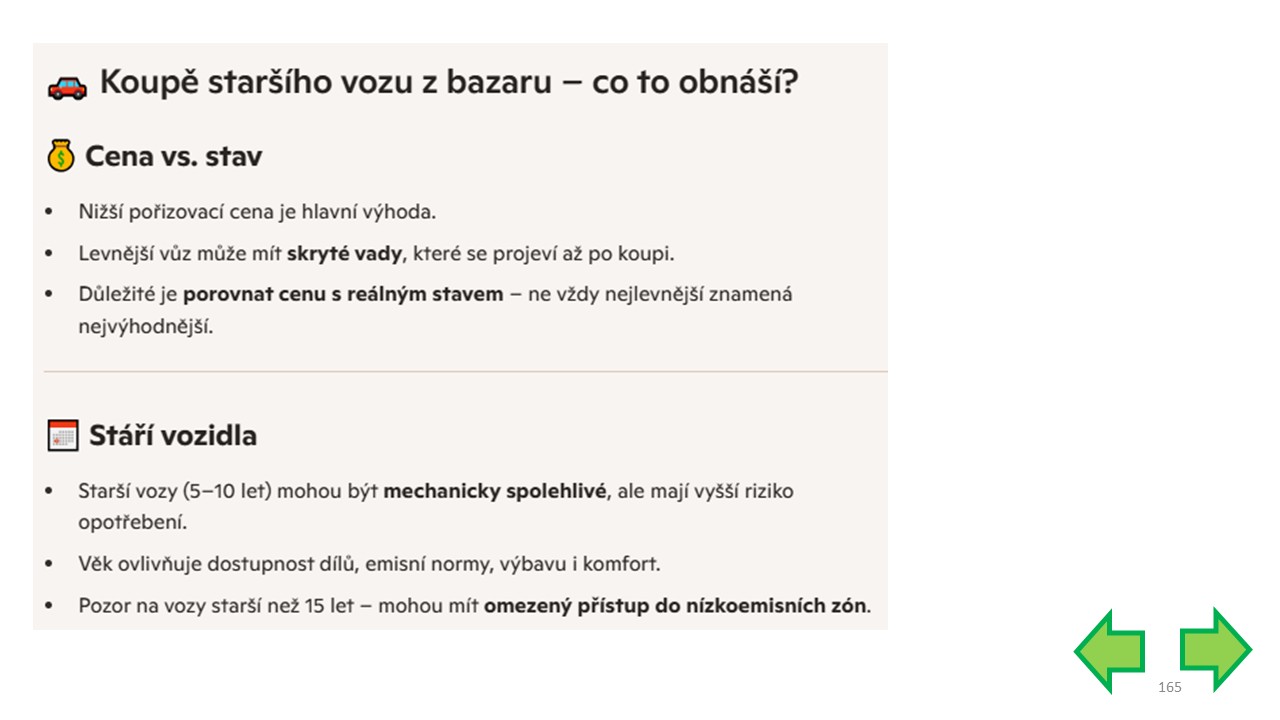Click the bullet starting with Věk ovlivňuje dostupnost dílů
Screen dimensions: 1280x720
369,564
